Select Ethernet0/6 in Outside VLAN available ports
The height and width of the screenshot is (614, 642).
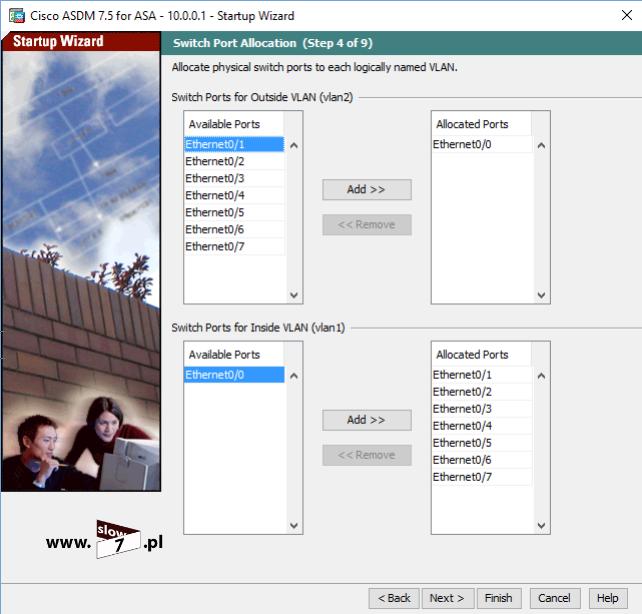point(234,229)
